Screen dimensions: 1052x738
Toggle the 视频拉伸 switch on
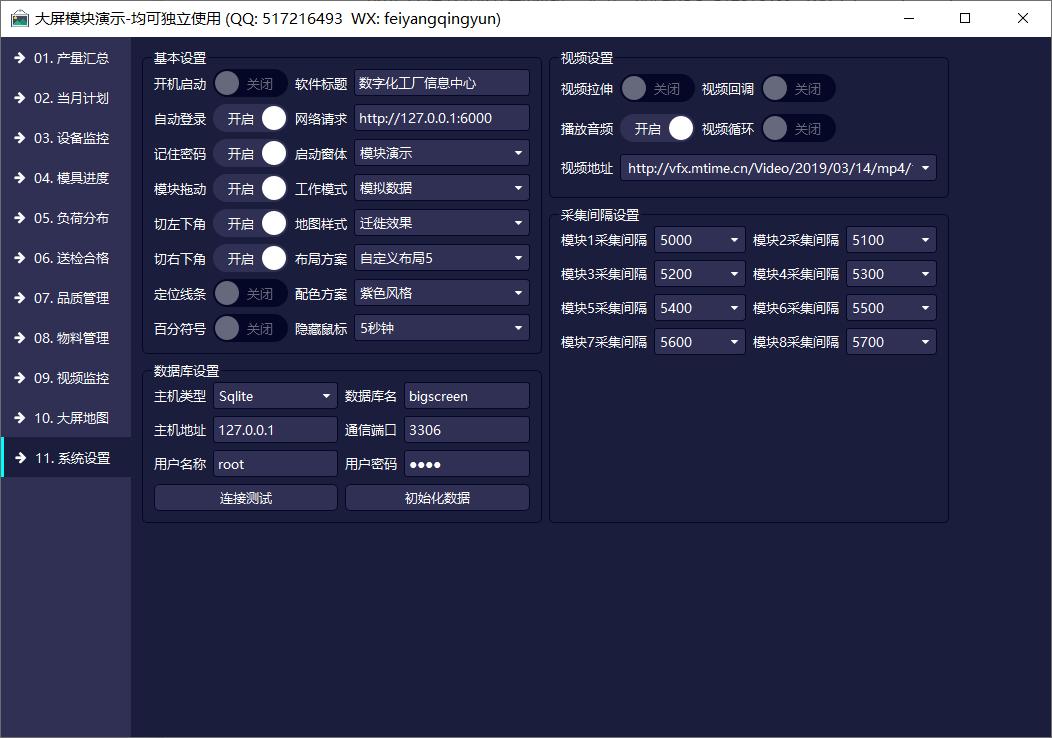click(657, 89)
